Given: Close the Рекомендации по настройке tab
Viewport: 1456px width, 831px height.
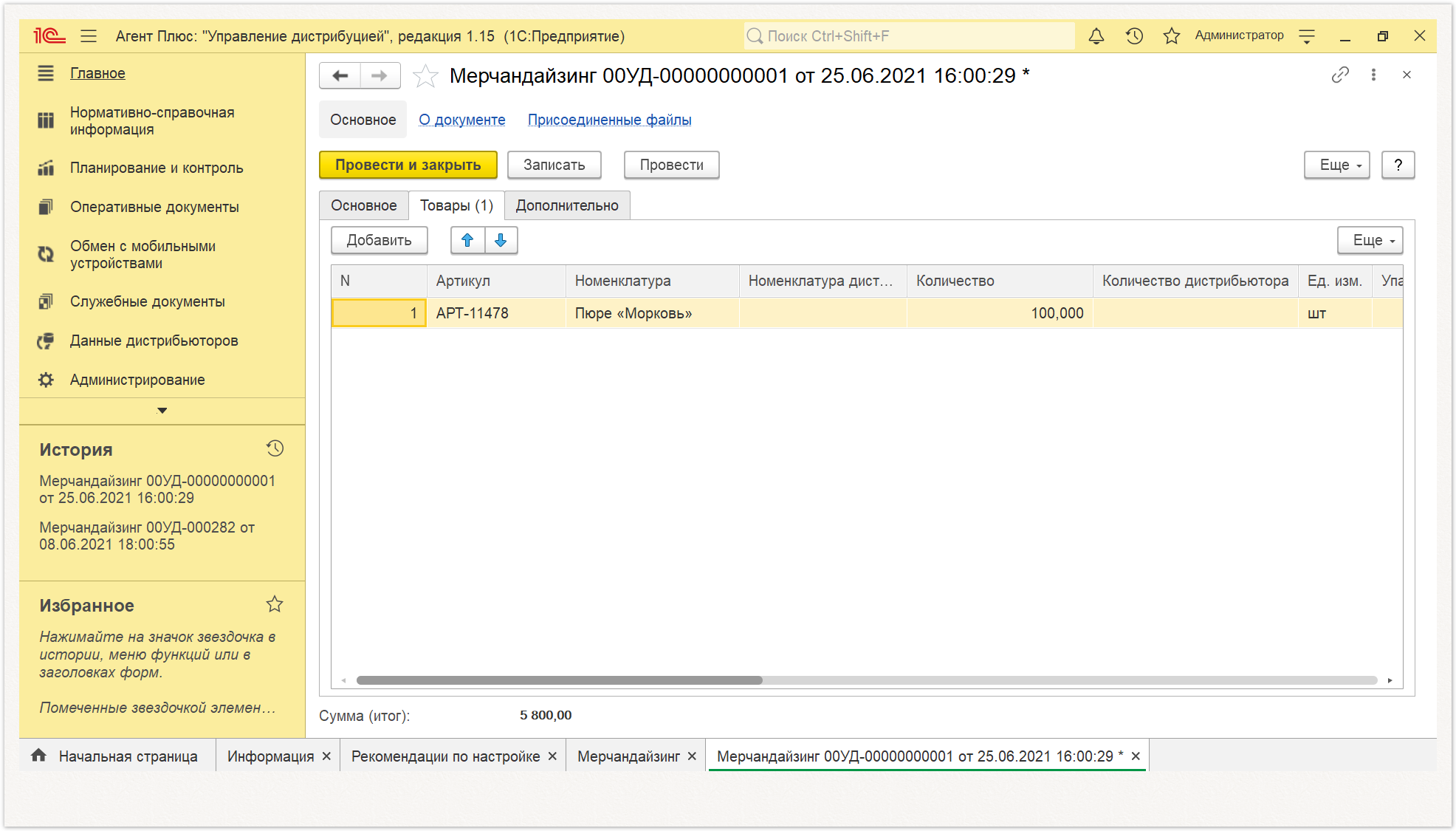Looking at the screenshot, I should pyautogui.click(x=552, y=756).
